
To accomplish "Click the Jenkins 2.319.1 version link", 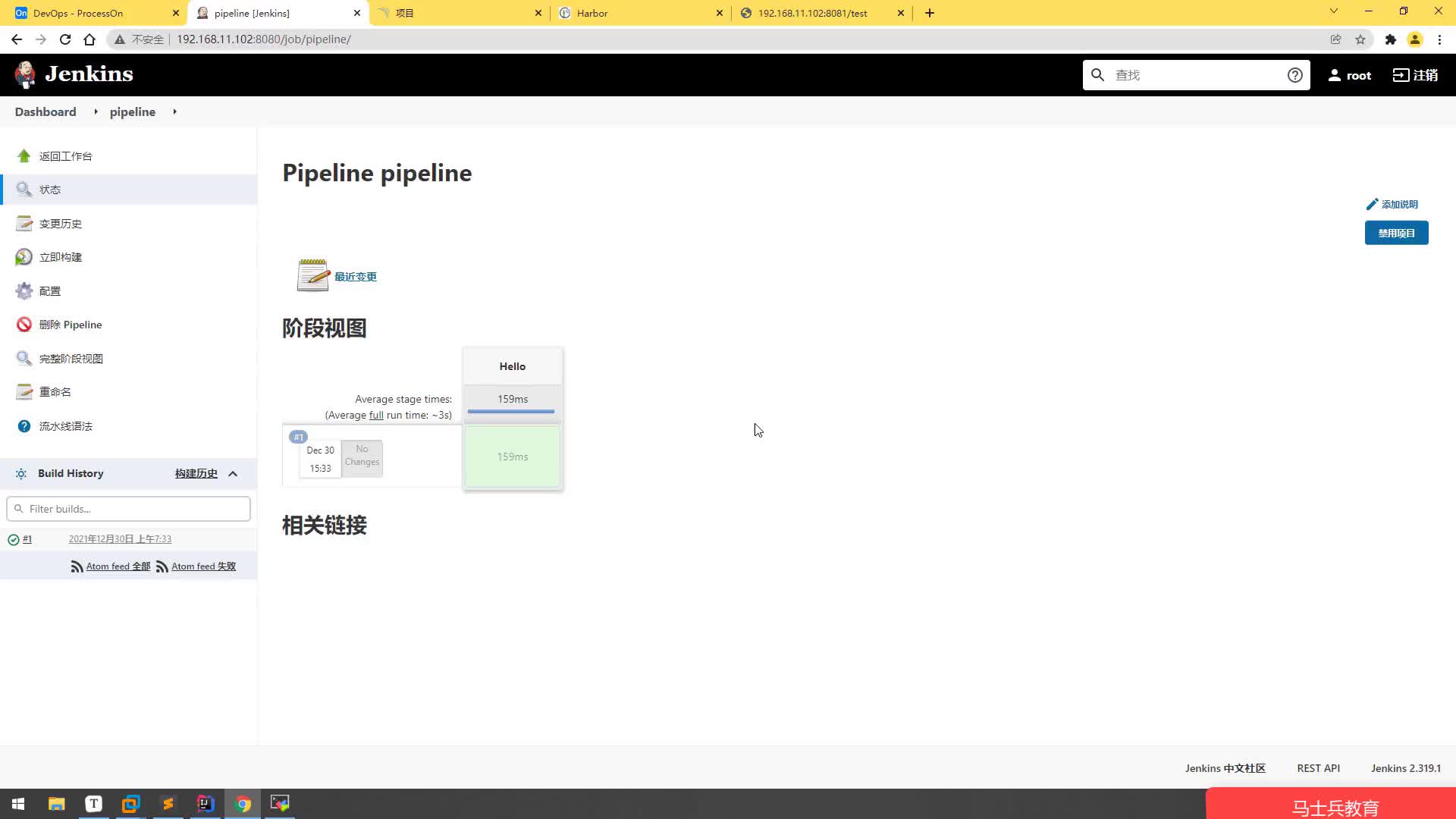I will point(1406,768).
